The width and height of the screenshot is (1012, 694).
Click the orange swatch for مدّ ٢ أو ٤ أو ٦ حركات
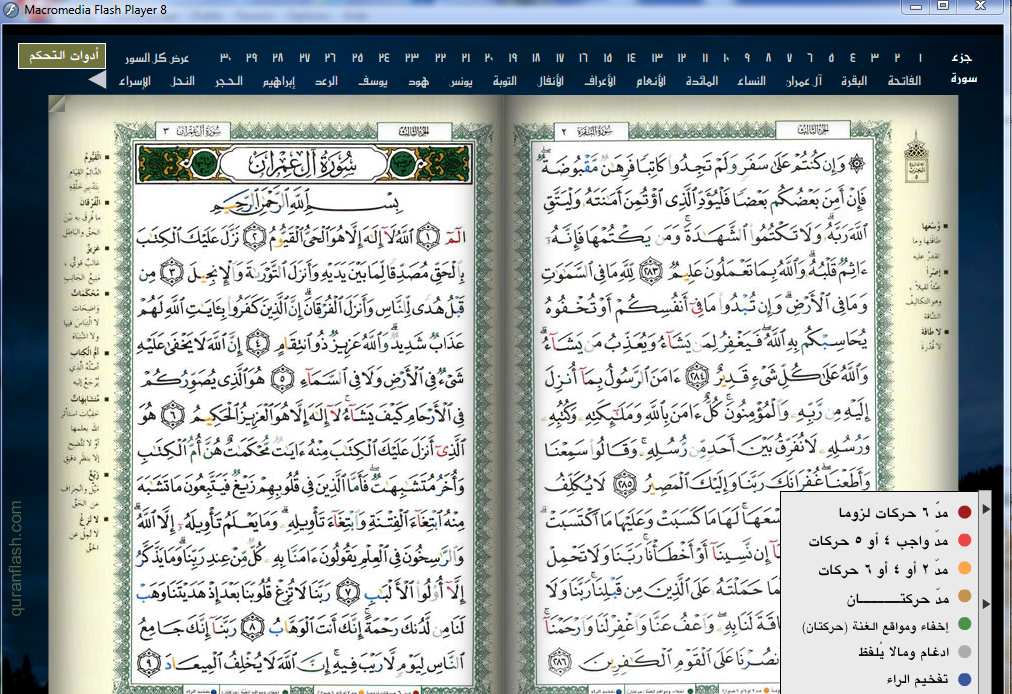(x=964, y=568)
